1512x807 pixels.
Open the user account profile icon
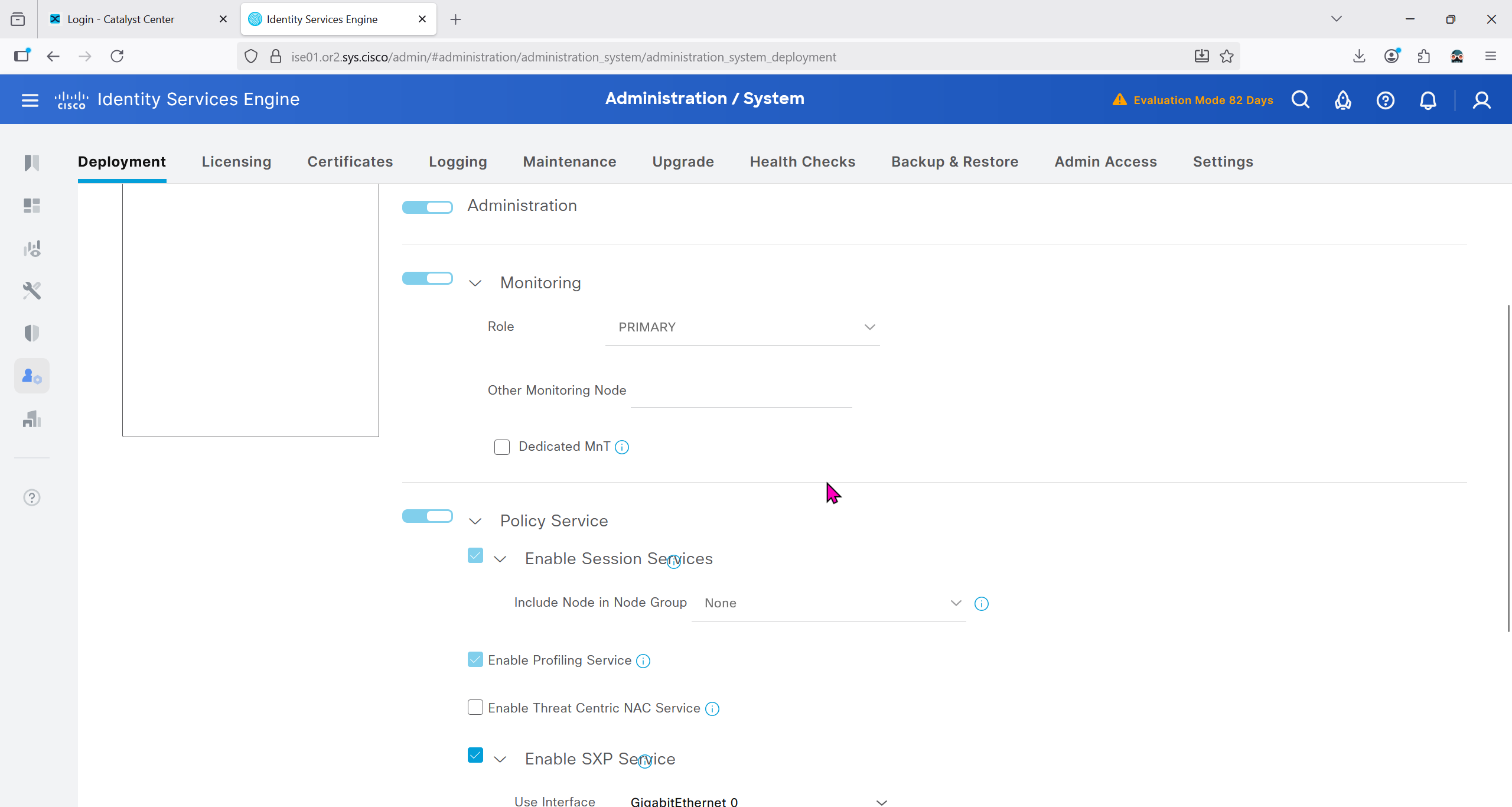click(x=1481, y=100)
